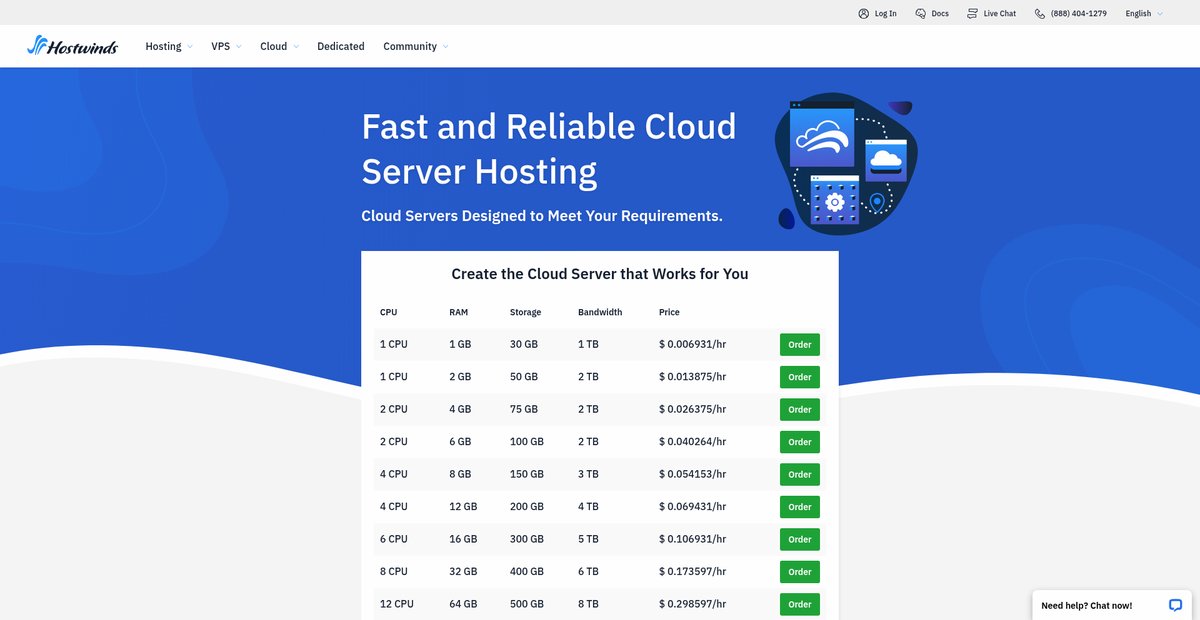Order the 8 GB RAM 150 GB plan
The width and height of the screenshot is (1200, 620).
800,474
